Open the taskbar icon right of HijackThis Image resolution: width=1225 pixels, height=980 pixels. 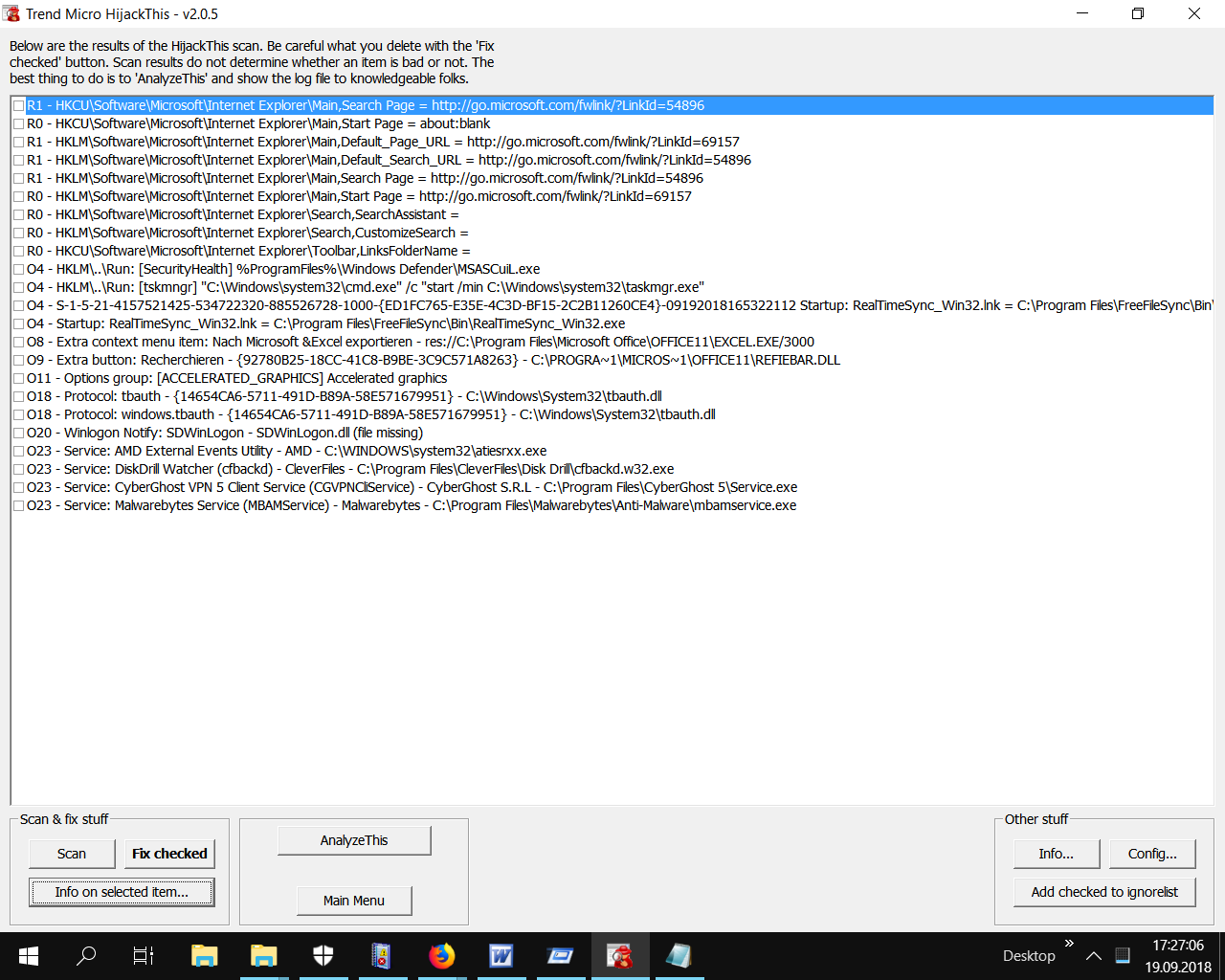679,955
